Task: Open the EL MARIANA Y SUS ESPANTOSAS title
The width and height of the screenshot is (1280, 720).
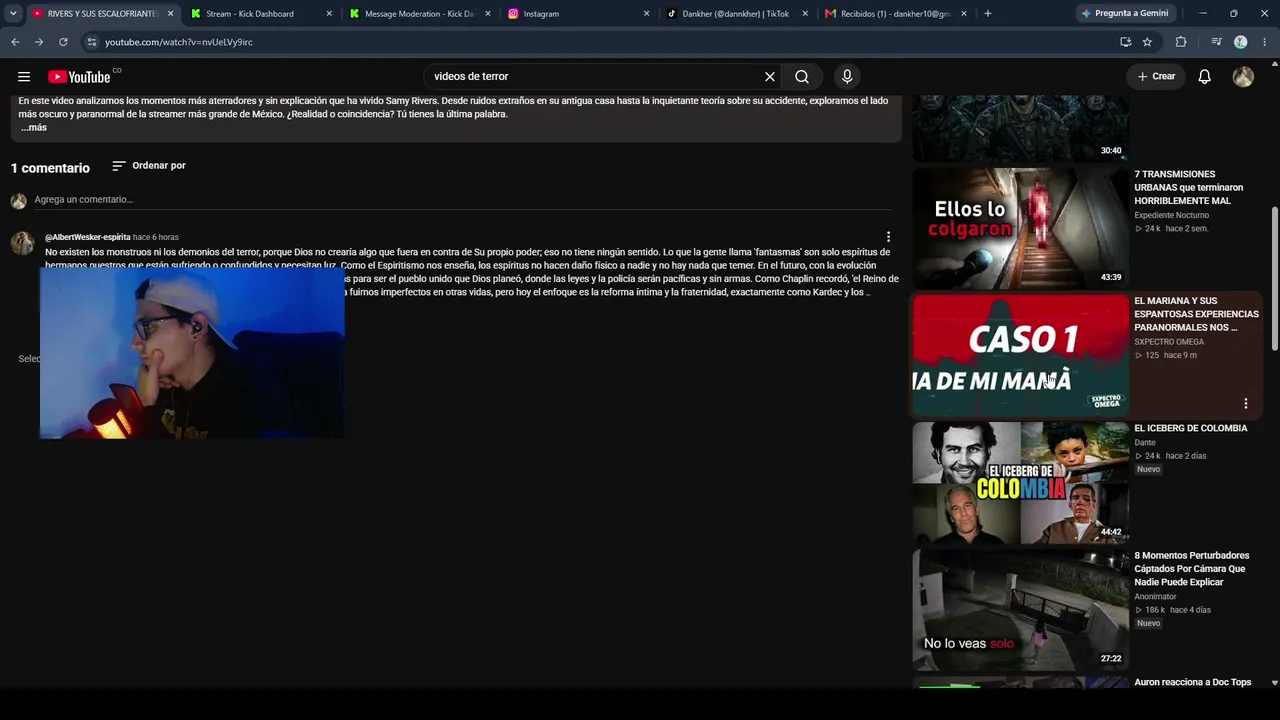Action: pyautogui.click(x=1196, y=314)
